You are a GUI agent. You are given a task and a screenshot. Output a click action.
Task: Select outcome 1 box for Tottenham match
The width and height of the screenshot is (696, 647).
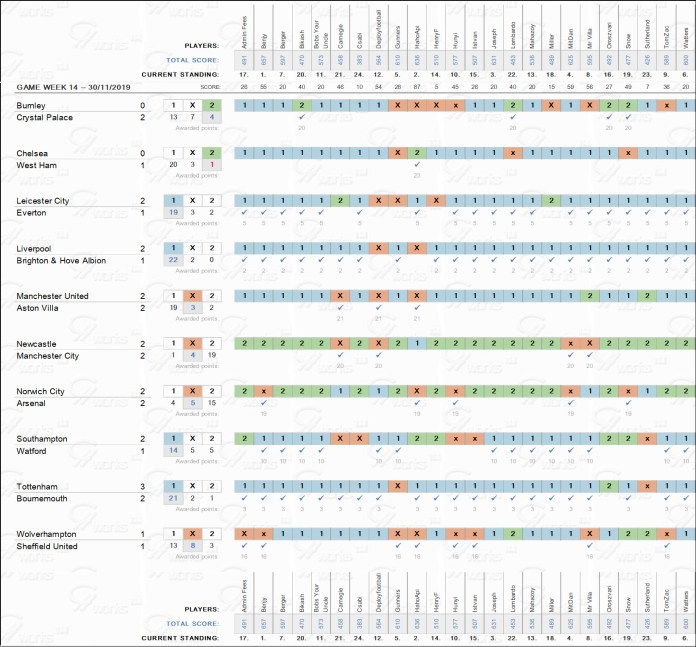pos(173,485)
